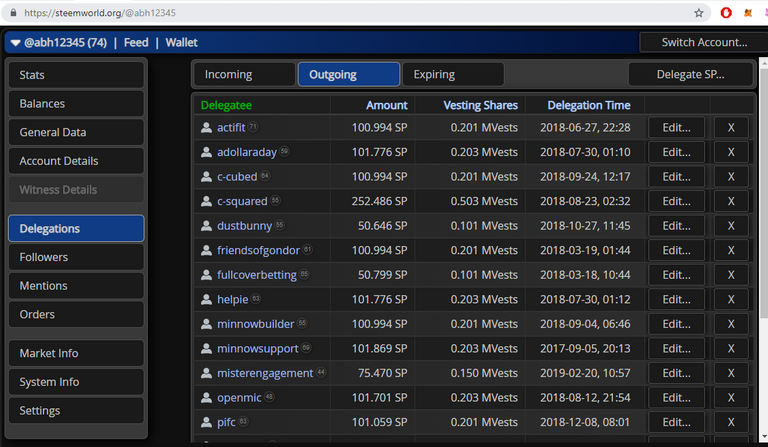
Task: Sort table by Amount column header
Action: click(x=386, y=105)
